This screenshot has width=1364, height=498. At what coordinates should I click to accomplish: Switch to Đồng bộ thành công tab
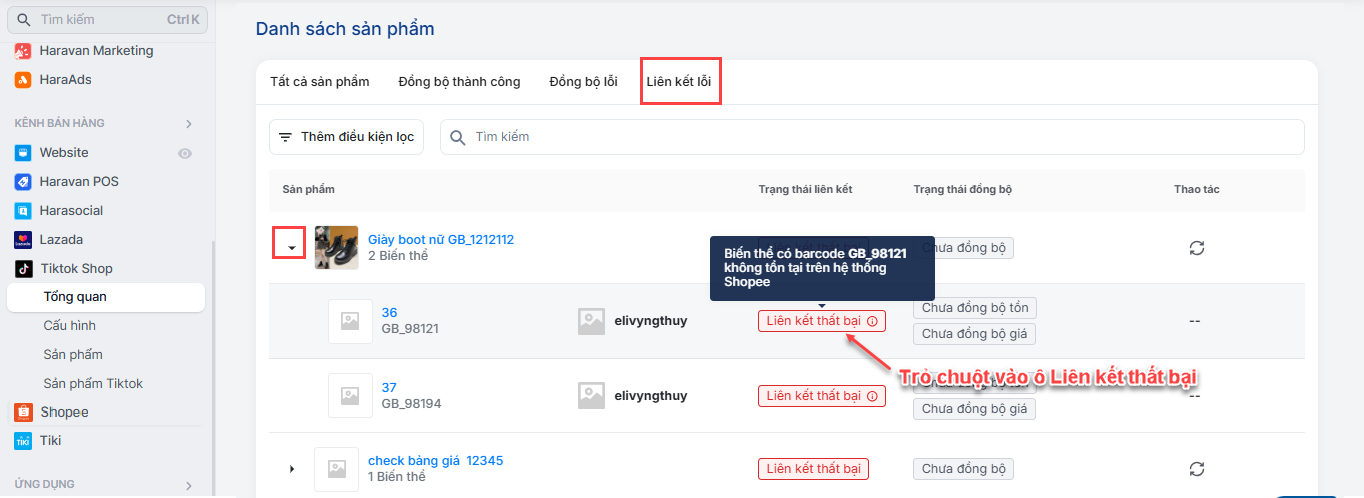pyautogui.click(x=459, y=82)
